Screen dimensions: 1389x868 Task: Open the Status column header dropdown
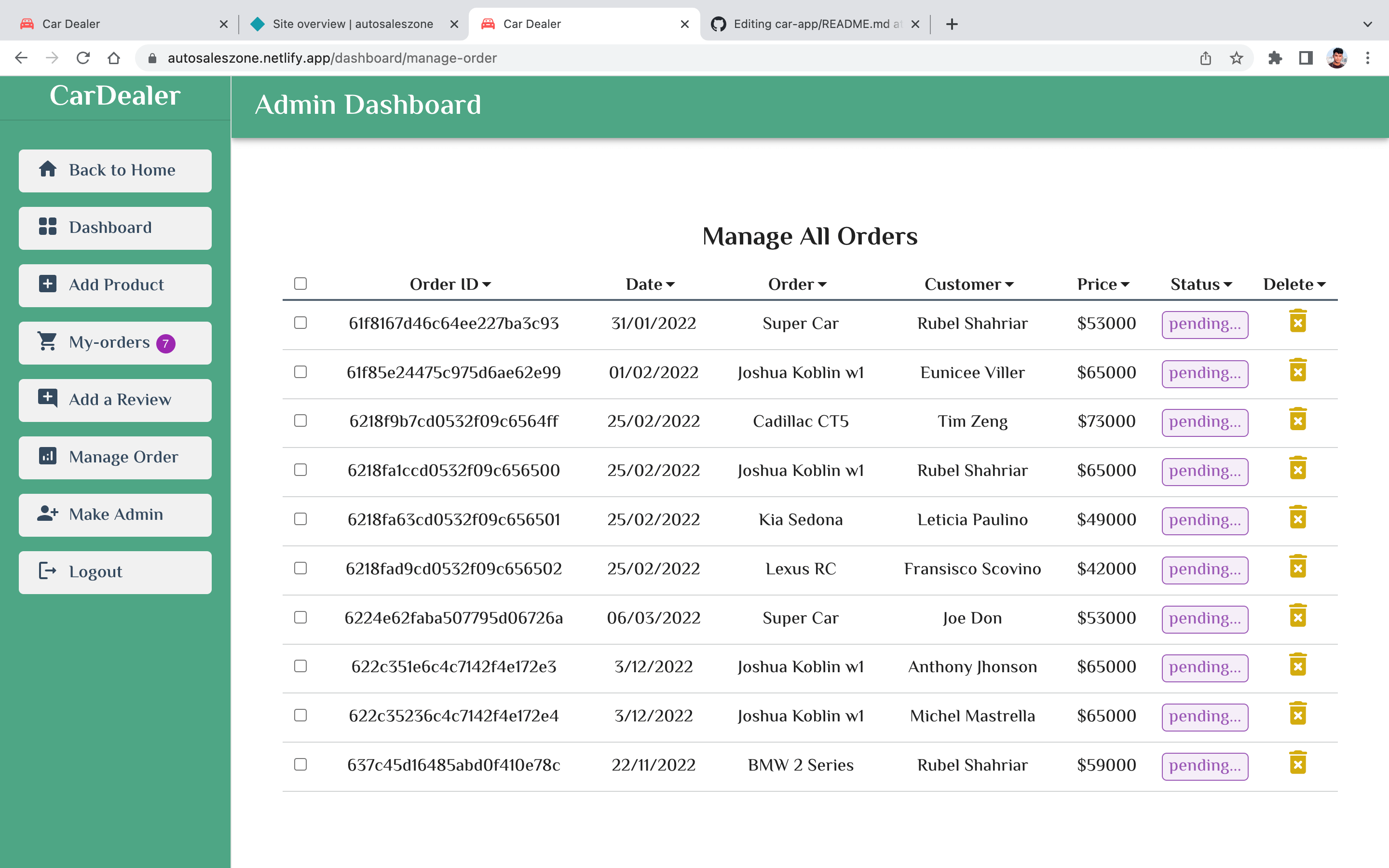[1201, 285]
